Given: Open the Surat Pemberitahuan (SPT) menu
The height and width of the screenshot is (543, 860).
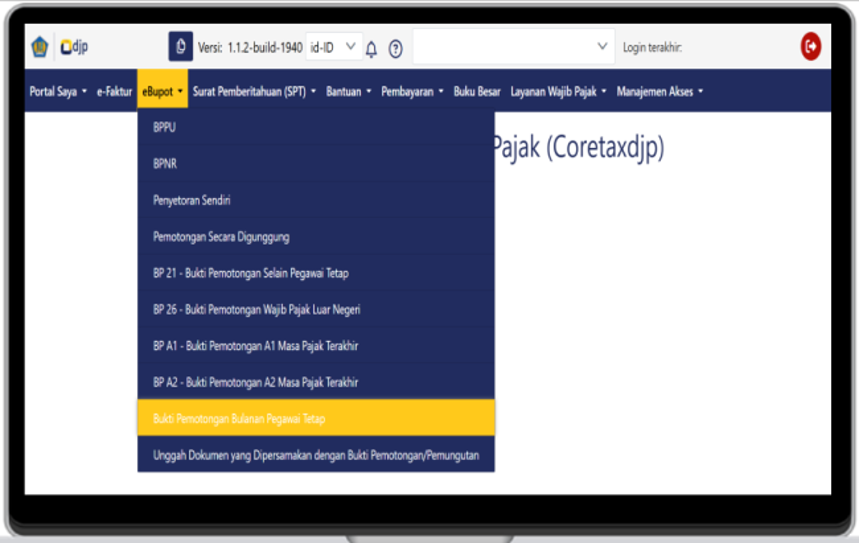Looking at the screenshot, I should click(254, 91).
